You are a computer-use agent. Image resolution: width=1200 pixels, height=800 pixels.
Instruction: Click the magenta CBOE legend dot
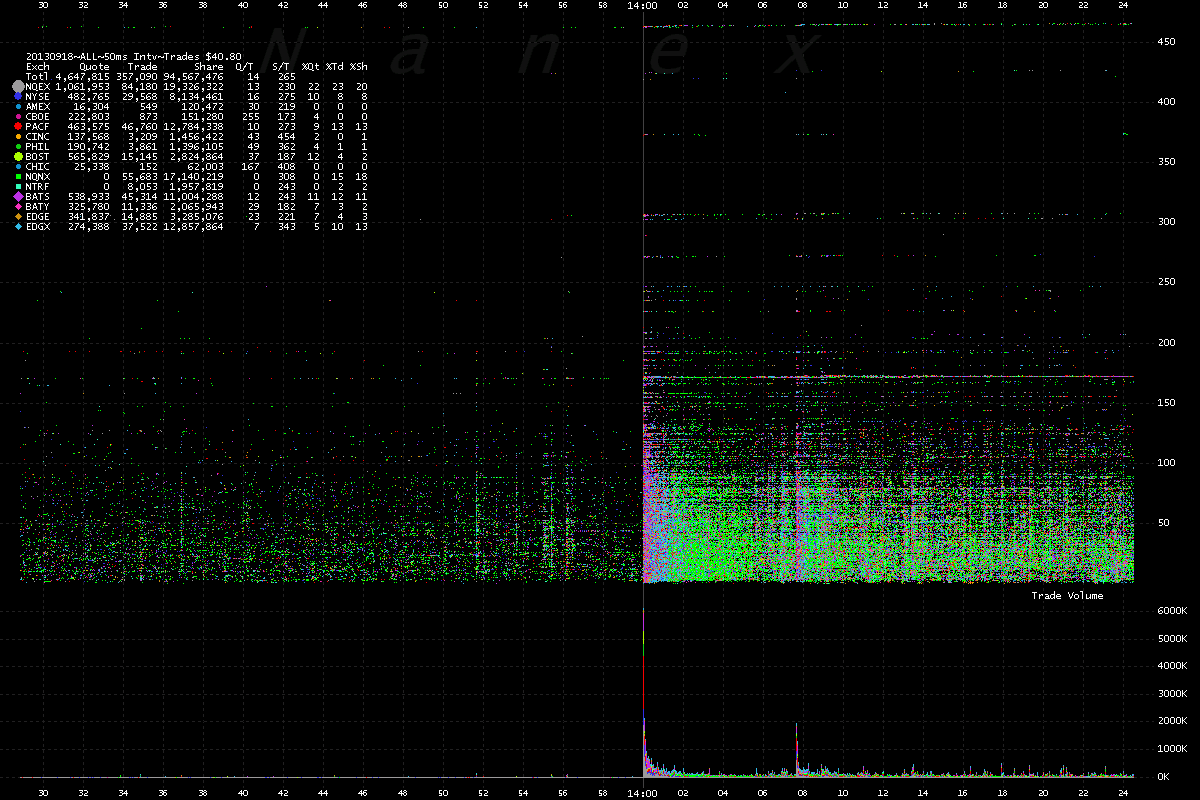click(18, 117)
